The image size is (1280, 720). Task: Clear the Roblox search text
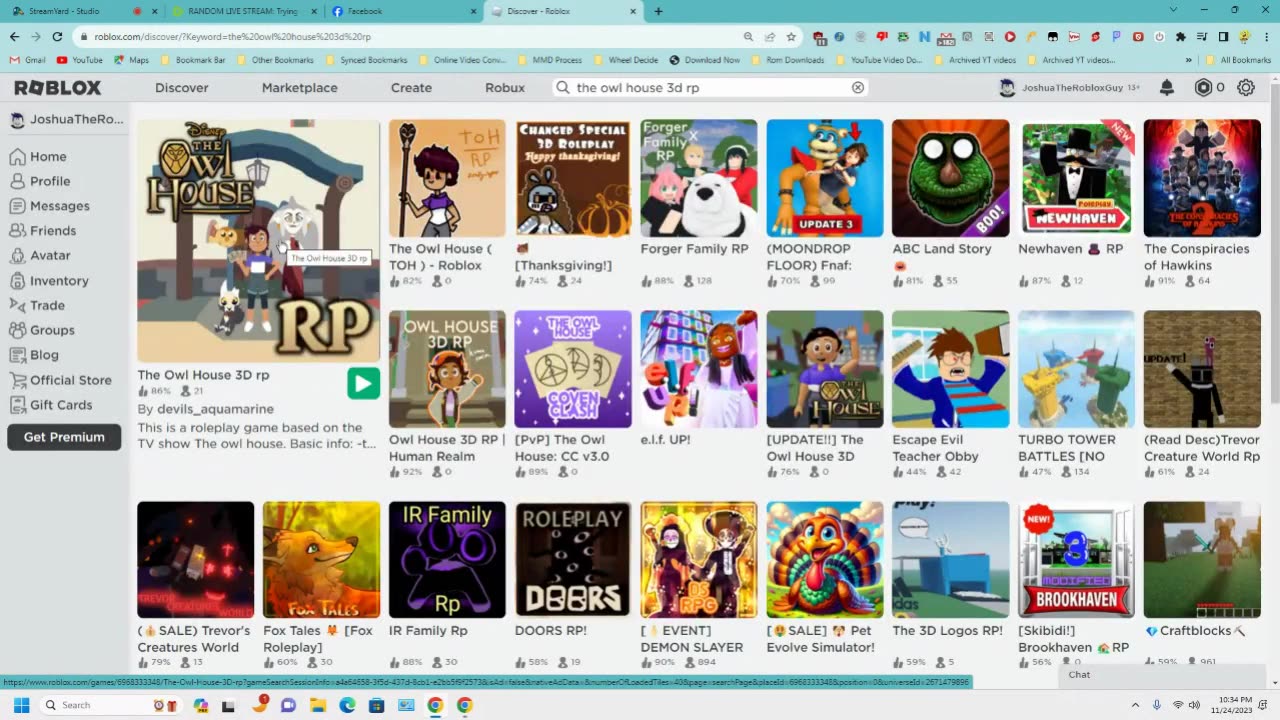click(857, 88)
